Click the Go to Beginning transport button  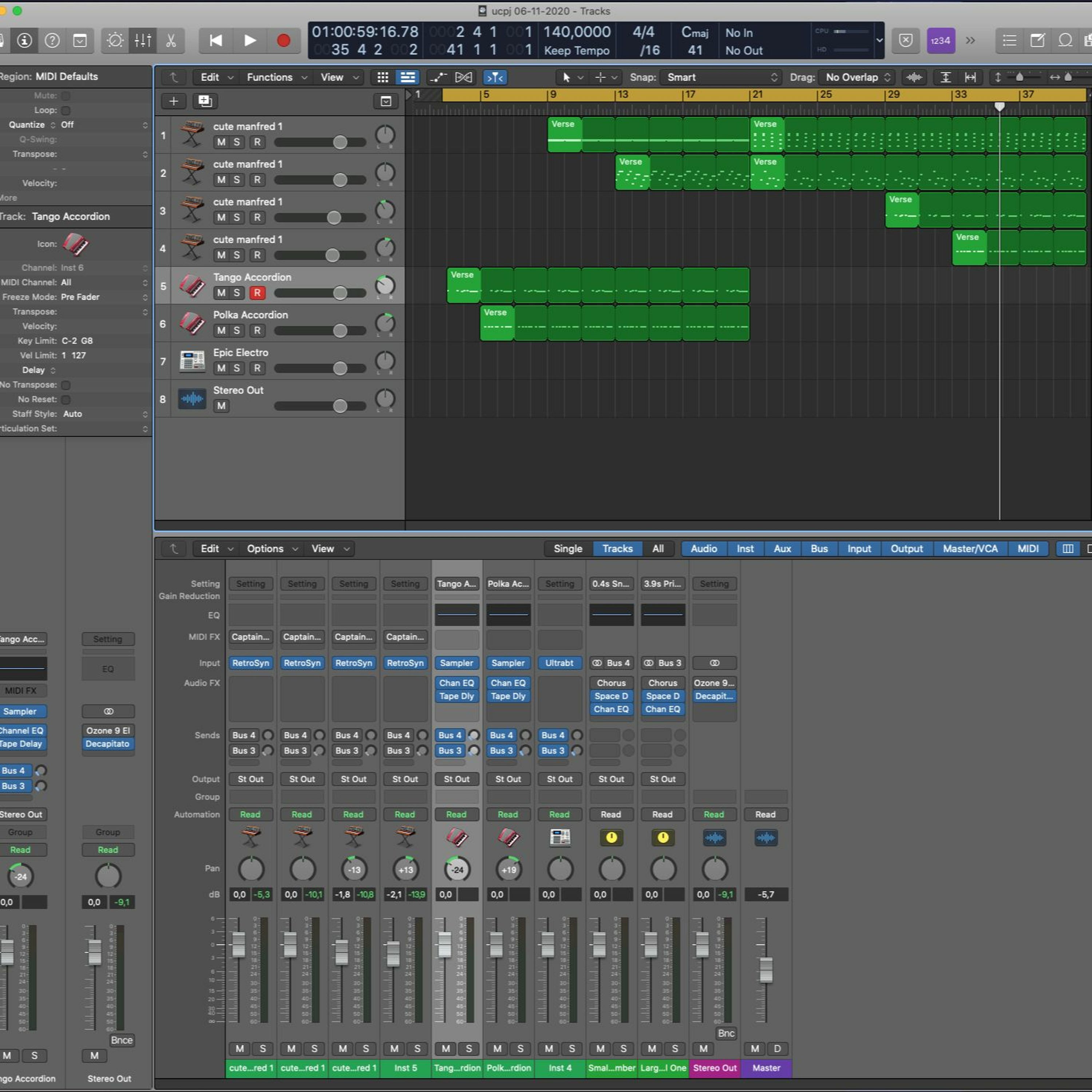point(215,41)
